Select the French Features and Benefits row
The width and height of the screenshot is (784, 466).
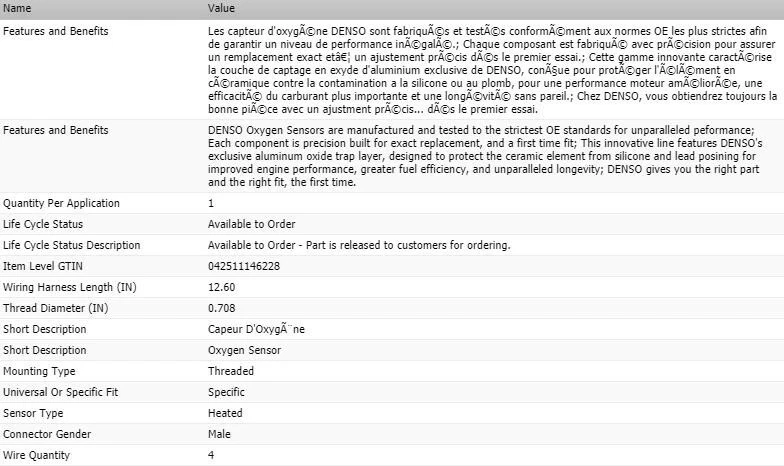pyautogui.click(x=56, y=31)
